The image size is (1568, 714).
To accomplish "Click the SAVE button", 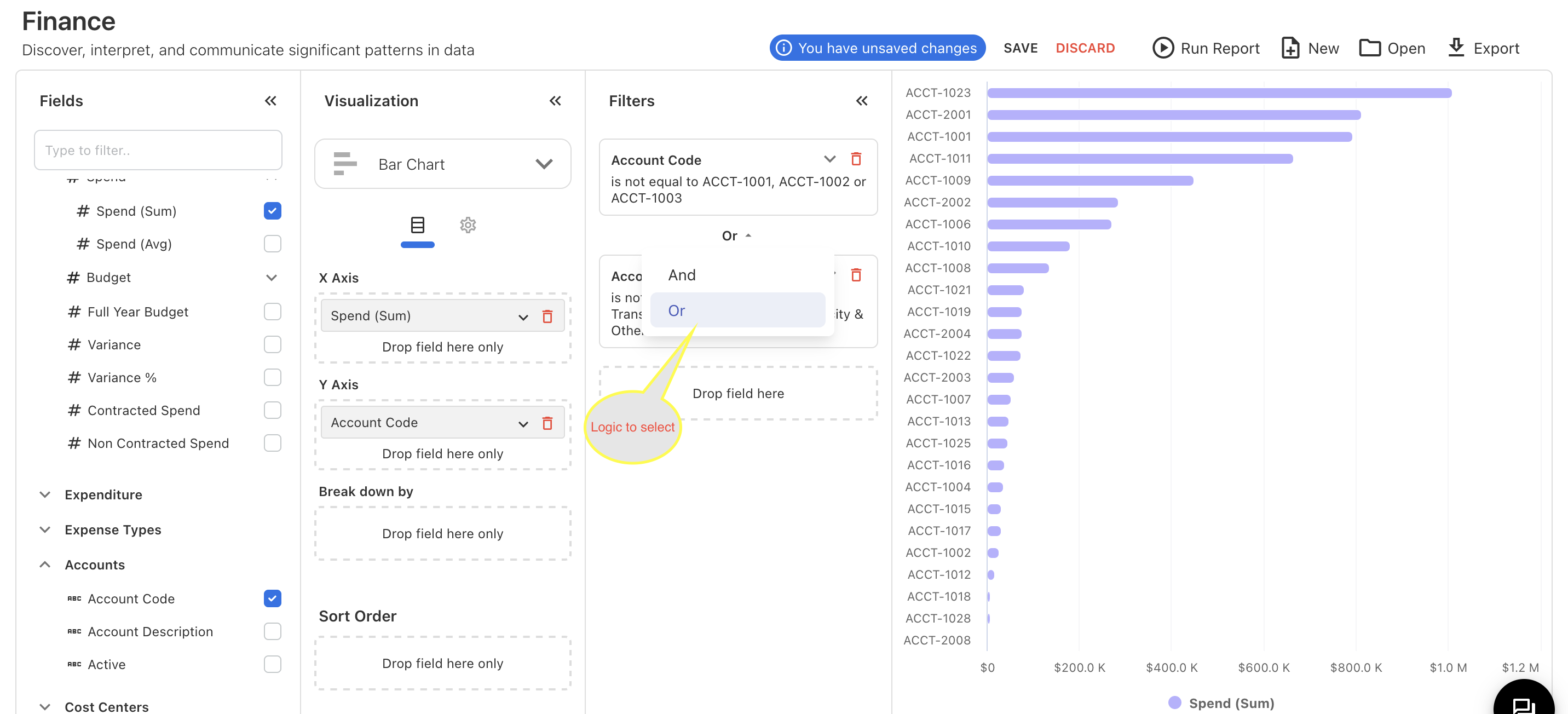I will pos(1020,48).
